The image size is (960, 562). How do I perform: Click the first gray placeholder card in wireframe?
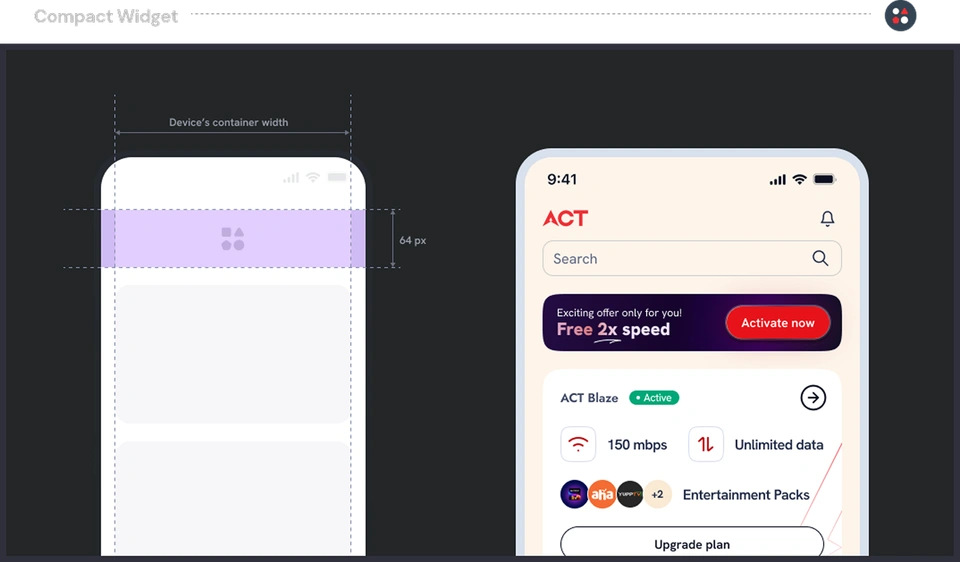click(233, 354)
